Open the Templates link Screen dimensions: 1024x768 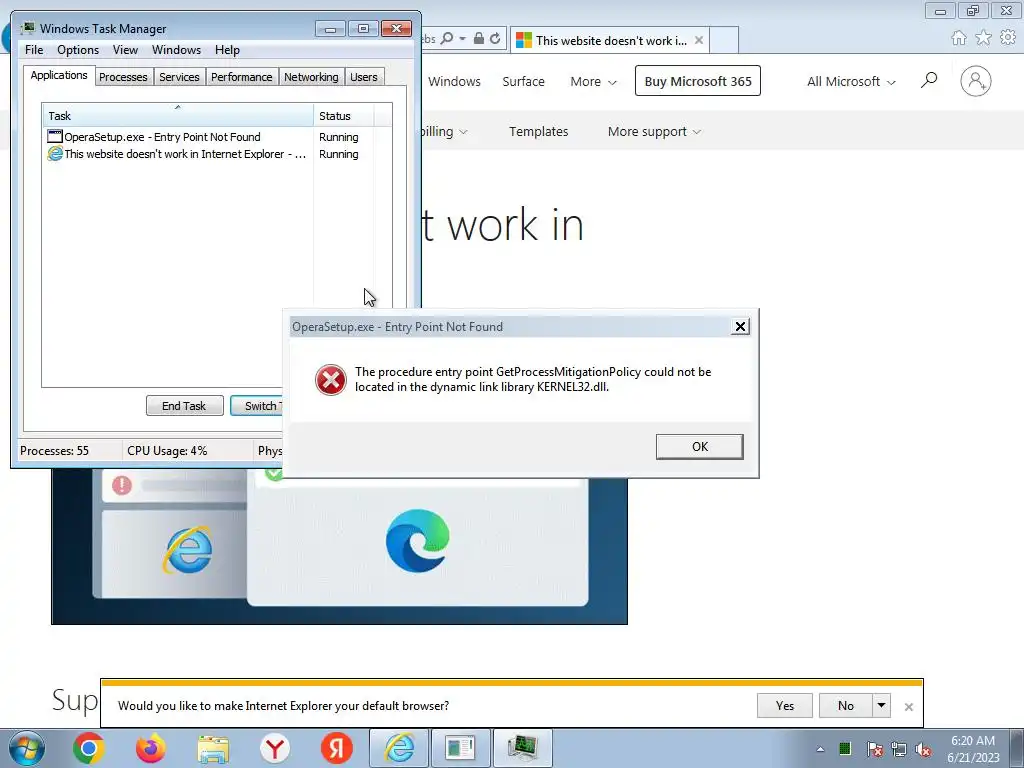click(538, 131)
